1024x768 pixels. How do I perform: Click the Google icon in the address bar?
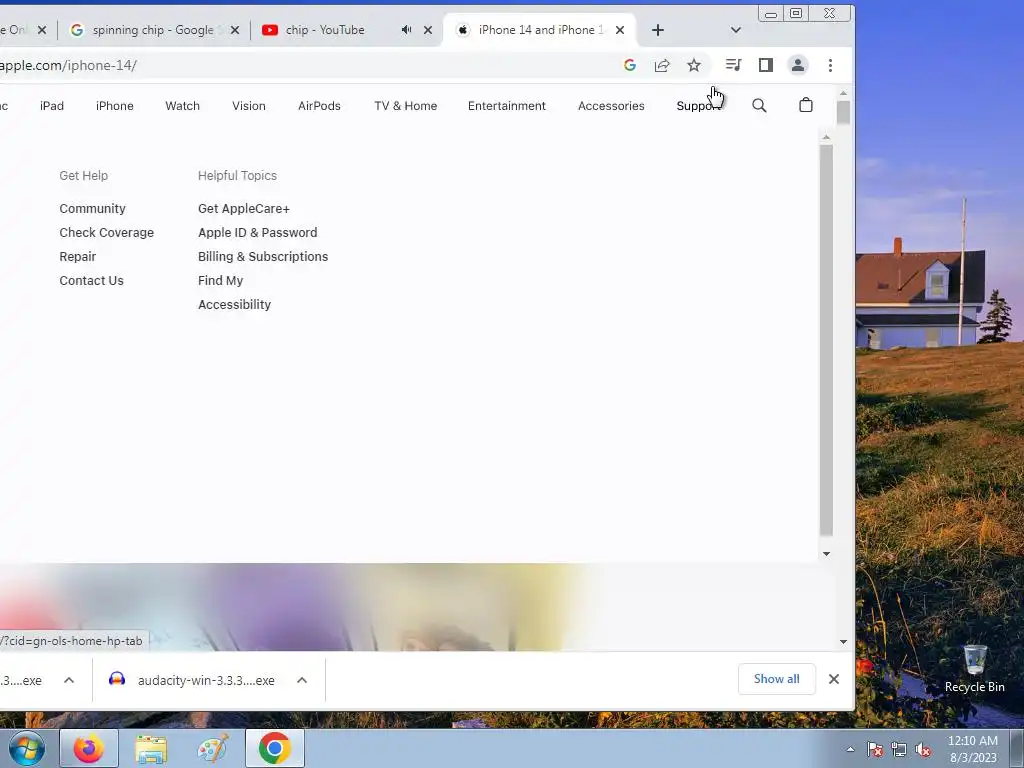click(630, 65)
